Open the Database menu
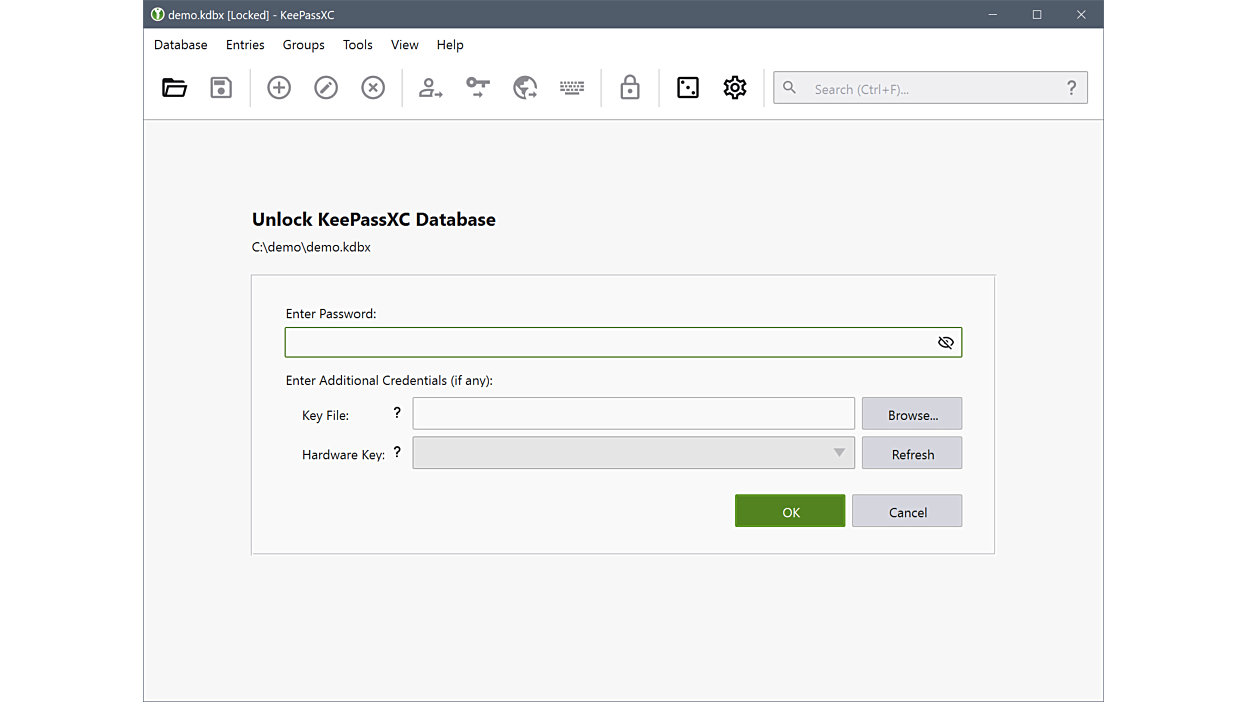The height and width of the screenshot is (702, 1248). [181, 45]
